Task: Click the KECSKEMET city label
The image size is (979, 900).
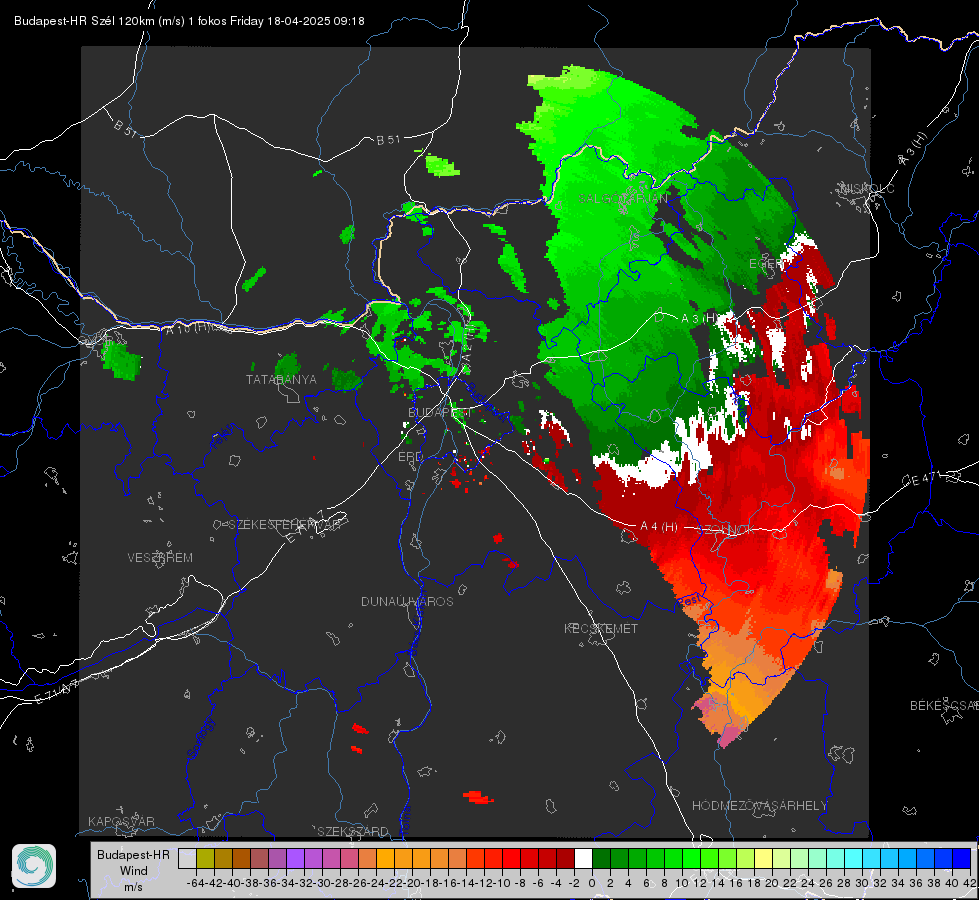Action: point(601,629)
